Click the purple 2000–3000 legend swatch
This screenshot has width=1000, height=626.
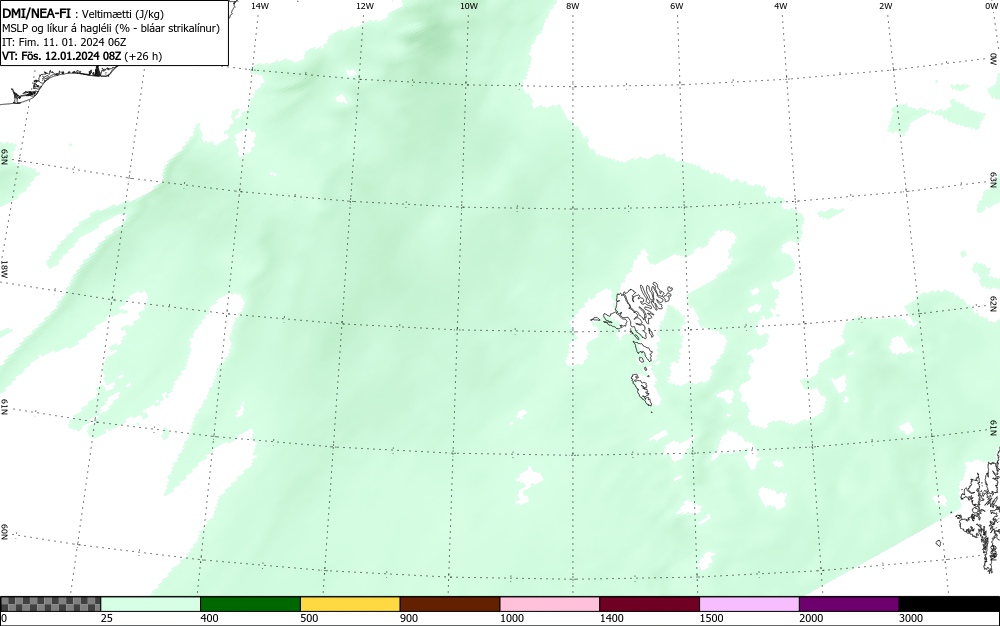[849, 604]
